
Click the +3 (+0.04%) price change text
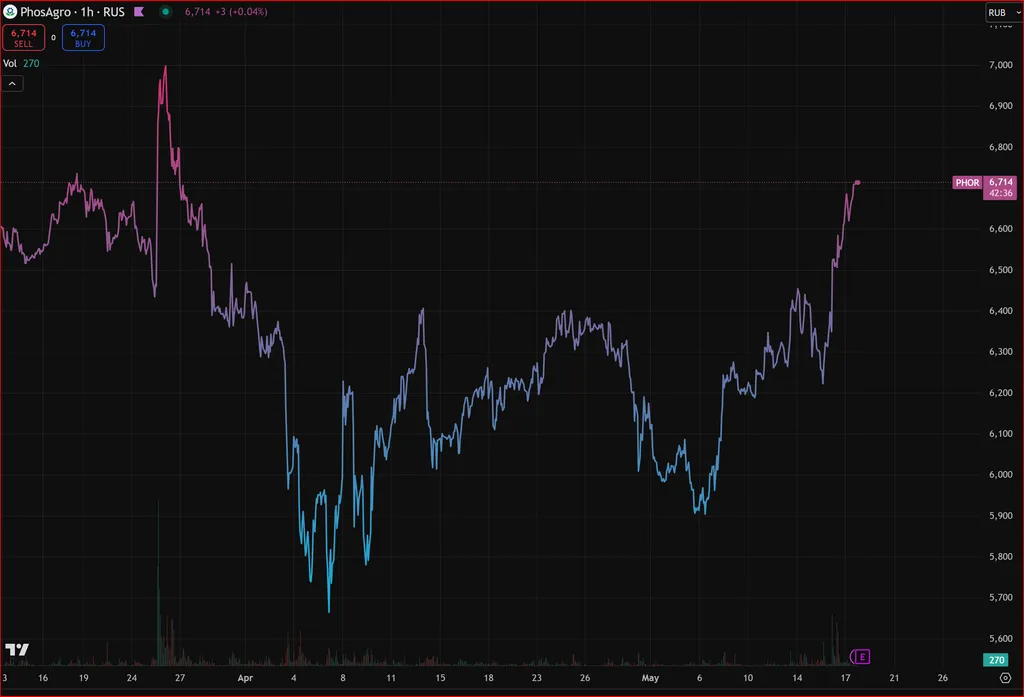coord(241,12)
